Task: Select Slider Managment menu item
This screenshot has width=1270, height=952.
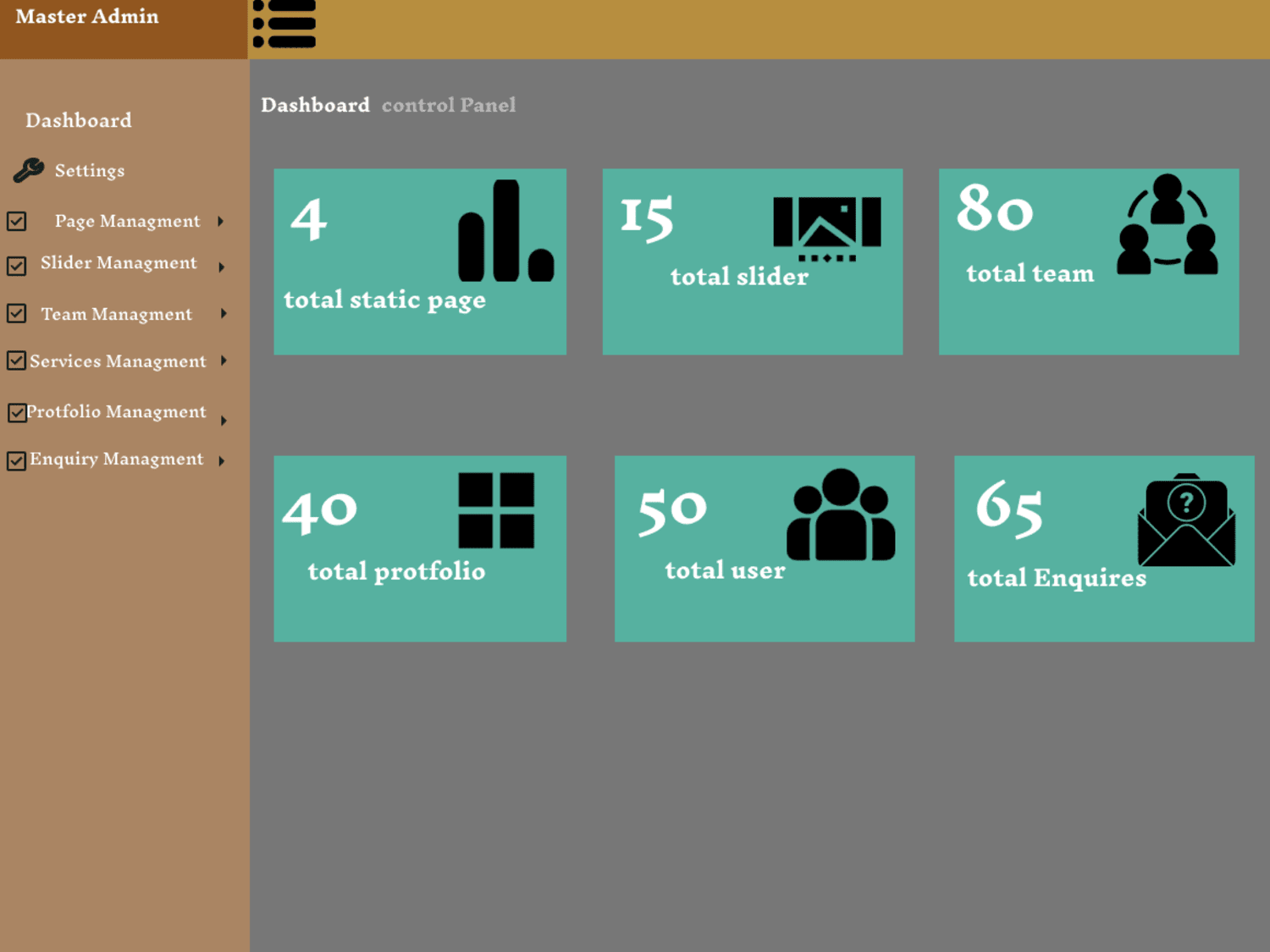Action: (119, 263)
